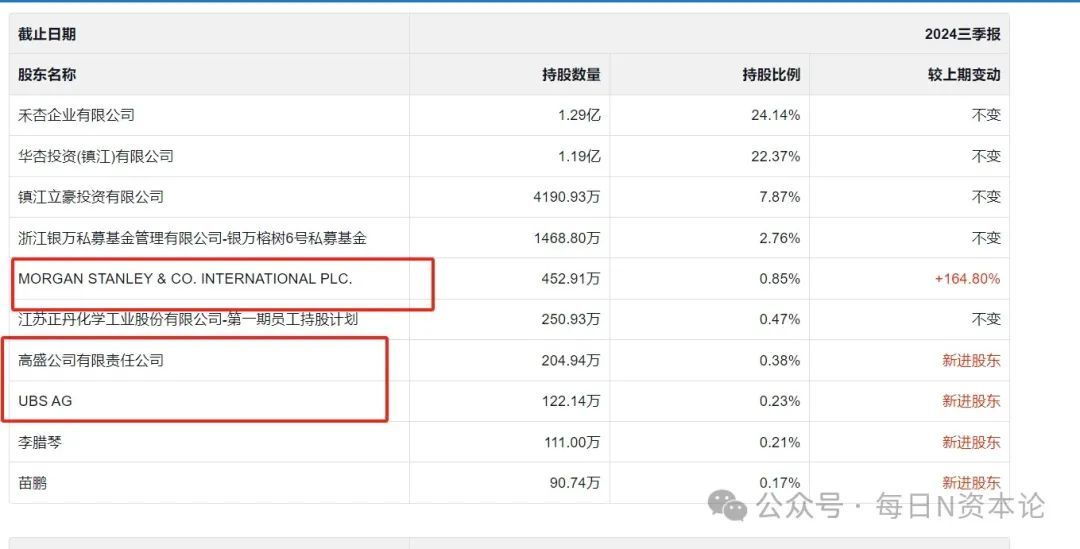Image resolution: width=1080 pixels, height=549 pixels.
Task: Open MORGAN STANLEY & CO. INTERNATIONAL PLC.
Action: pos(185,279)
